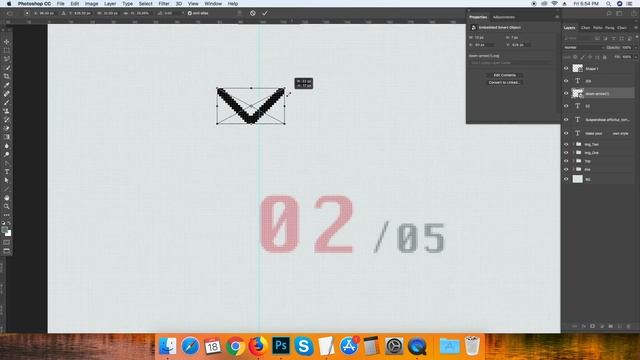640x360 pixels.
Task: Open the Select menu
Action: click(x=145, y=4)
